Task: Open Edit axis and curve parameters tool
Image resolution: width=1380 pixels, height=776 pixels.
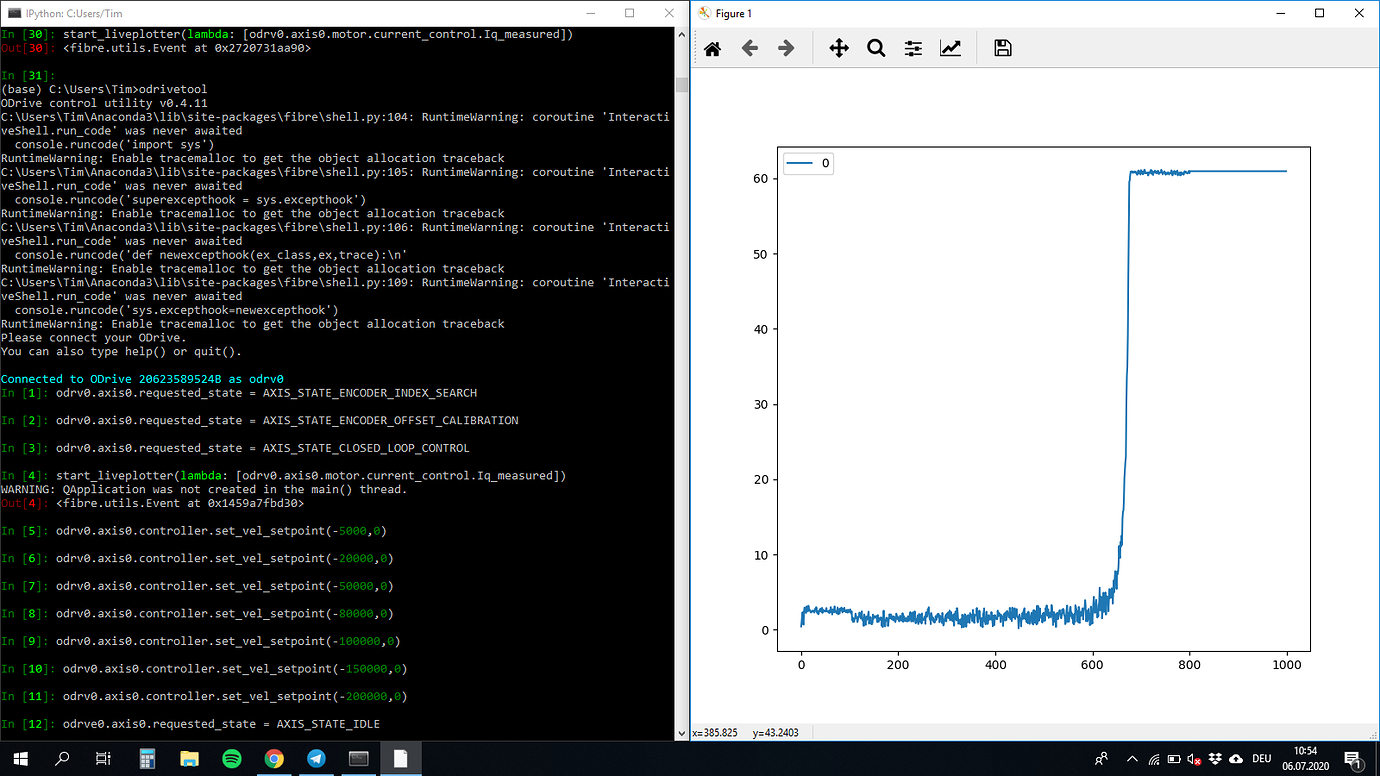Action: click(950, 48)
